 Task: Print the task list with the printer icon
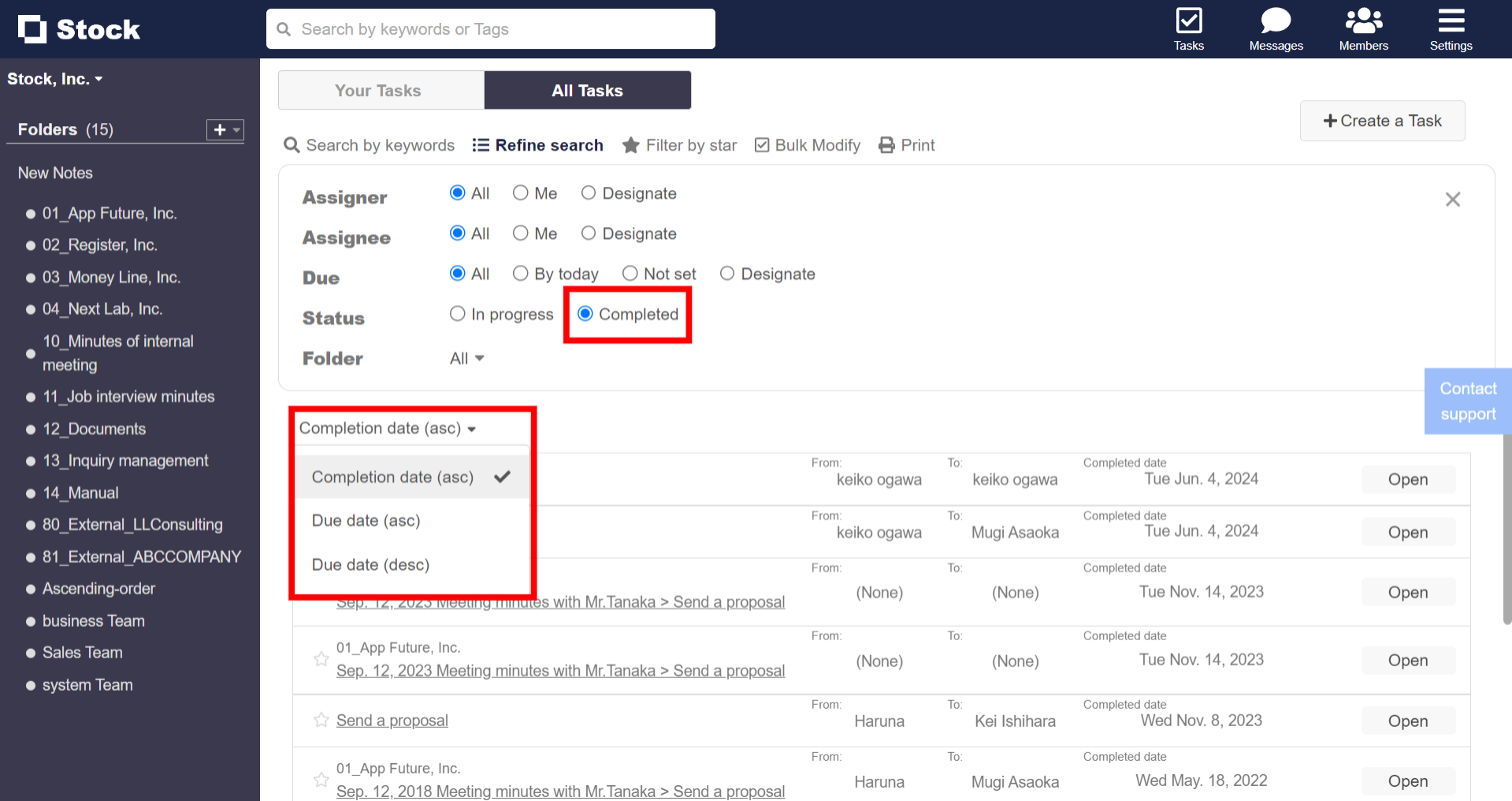887,145
